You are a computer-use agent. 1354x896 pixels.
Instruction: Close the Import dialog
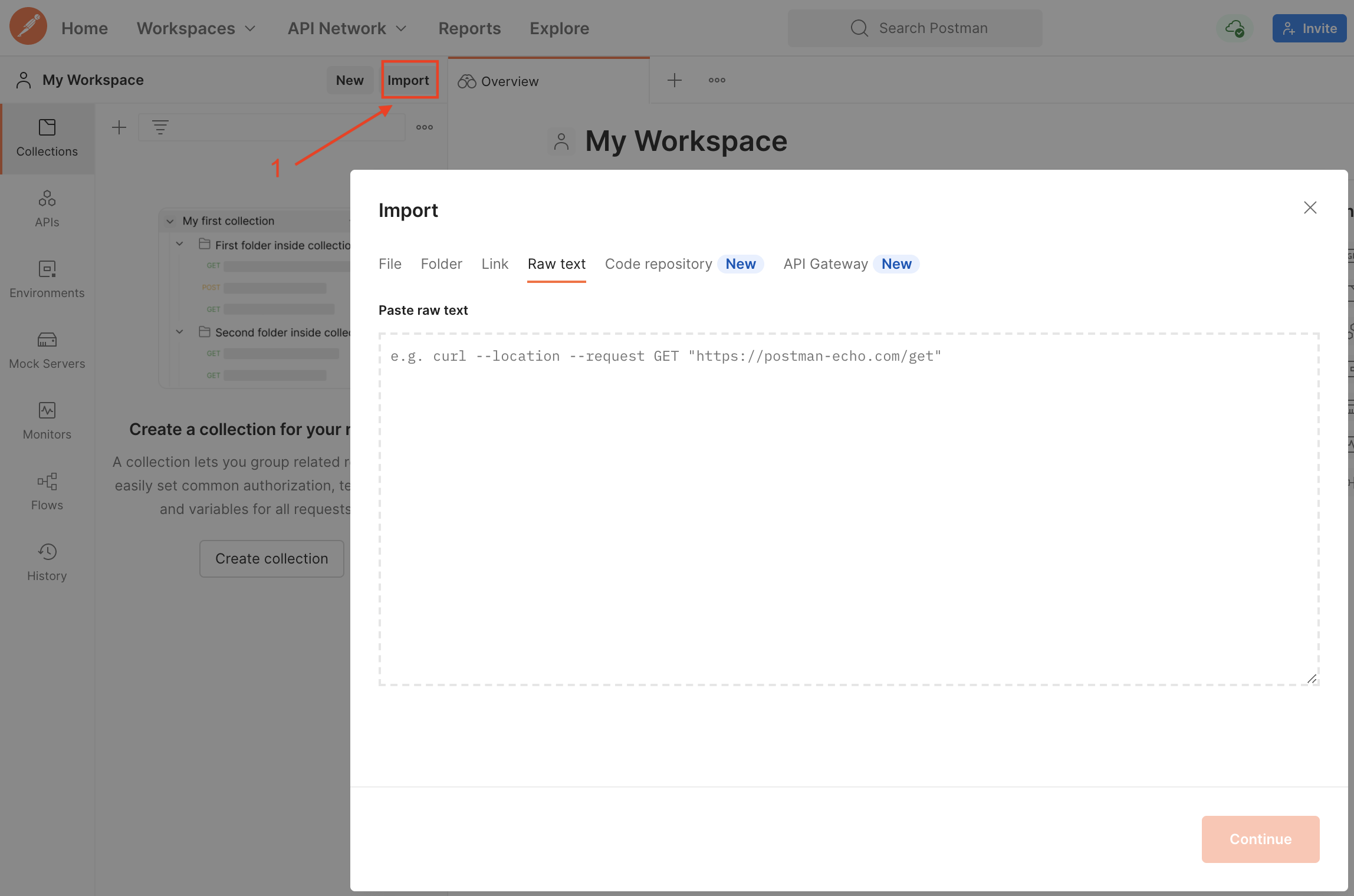coord(1310,207)
